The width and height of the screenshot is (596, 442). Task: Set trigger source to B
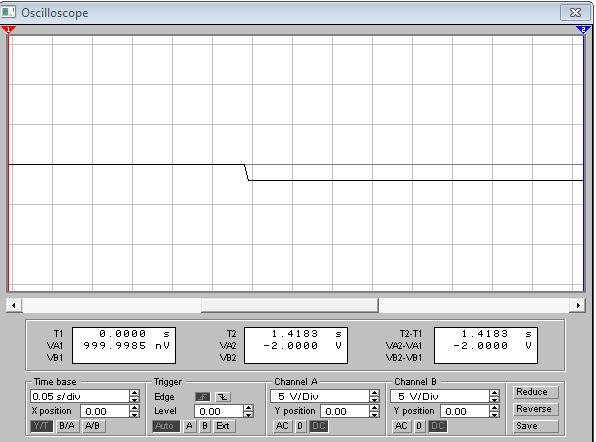coord(205,426)
